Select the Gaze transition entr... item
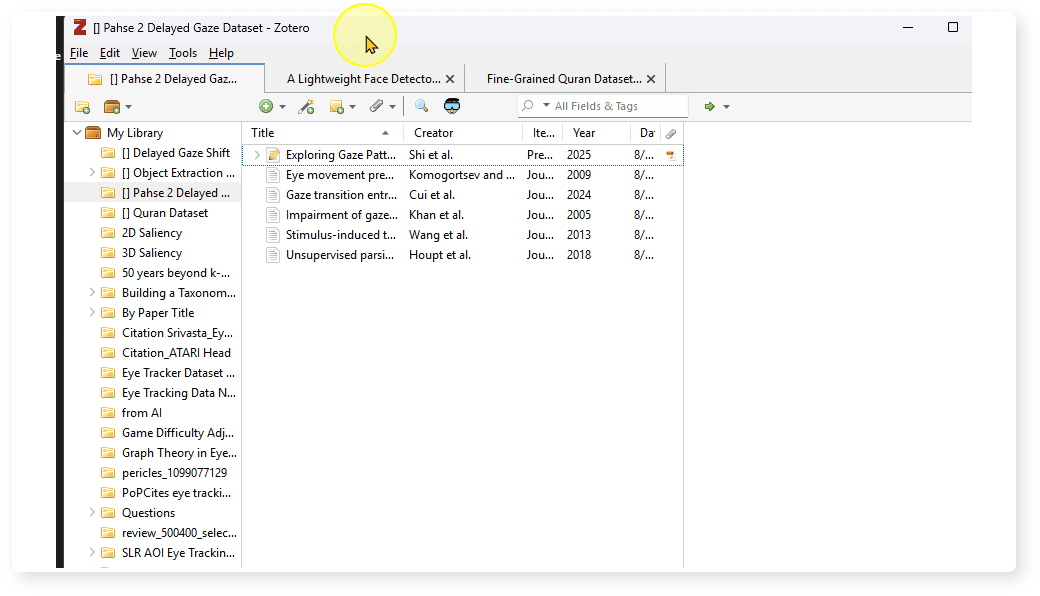 (x=463, y=195)
